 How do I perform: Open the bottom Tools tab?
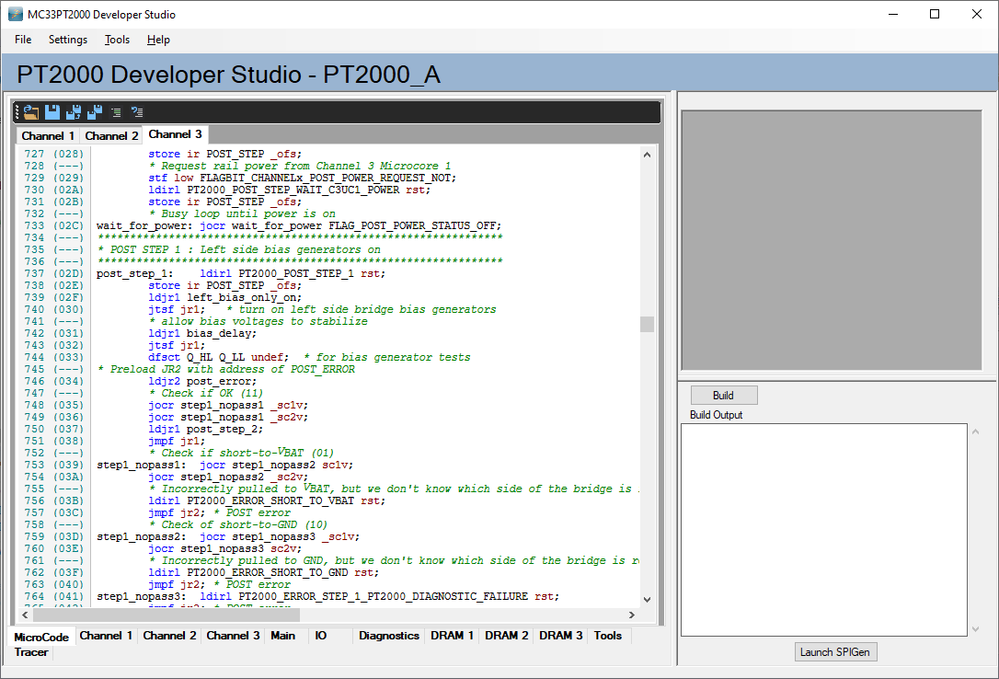(x=608, y=636)
